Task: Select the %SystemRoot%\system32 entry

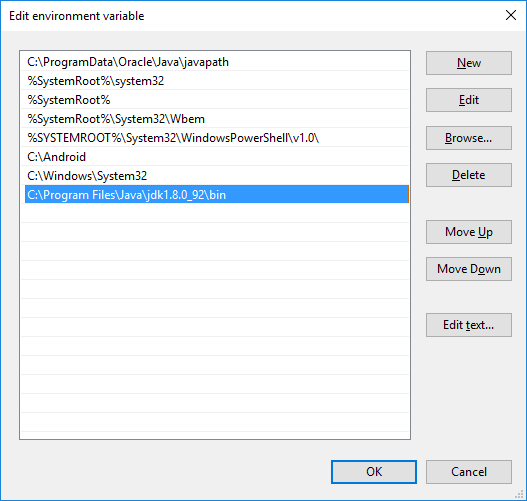Action: coord(217,81)
